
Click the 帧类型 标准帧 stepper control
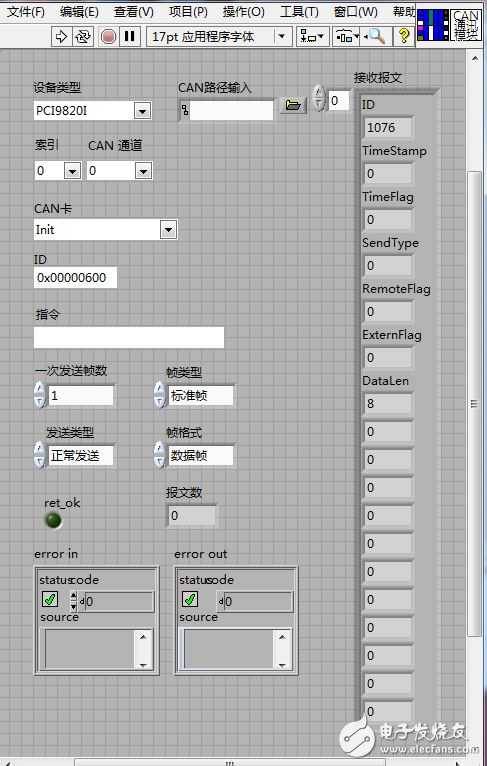[x=160, y=396]
